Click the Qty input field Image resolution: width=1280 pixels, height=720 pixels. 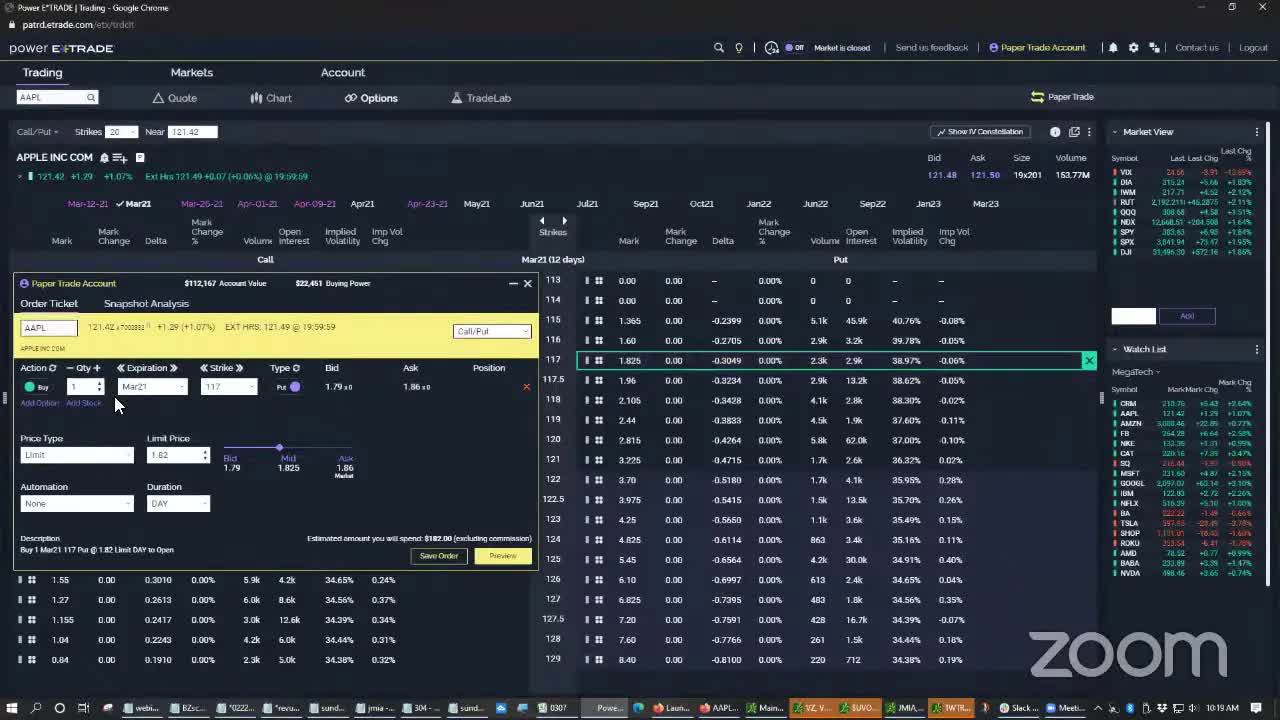tap(85, 387)
